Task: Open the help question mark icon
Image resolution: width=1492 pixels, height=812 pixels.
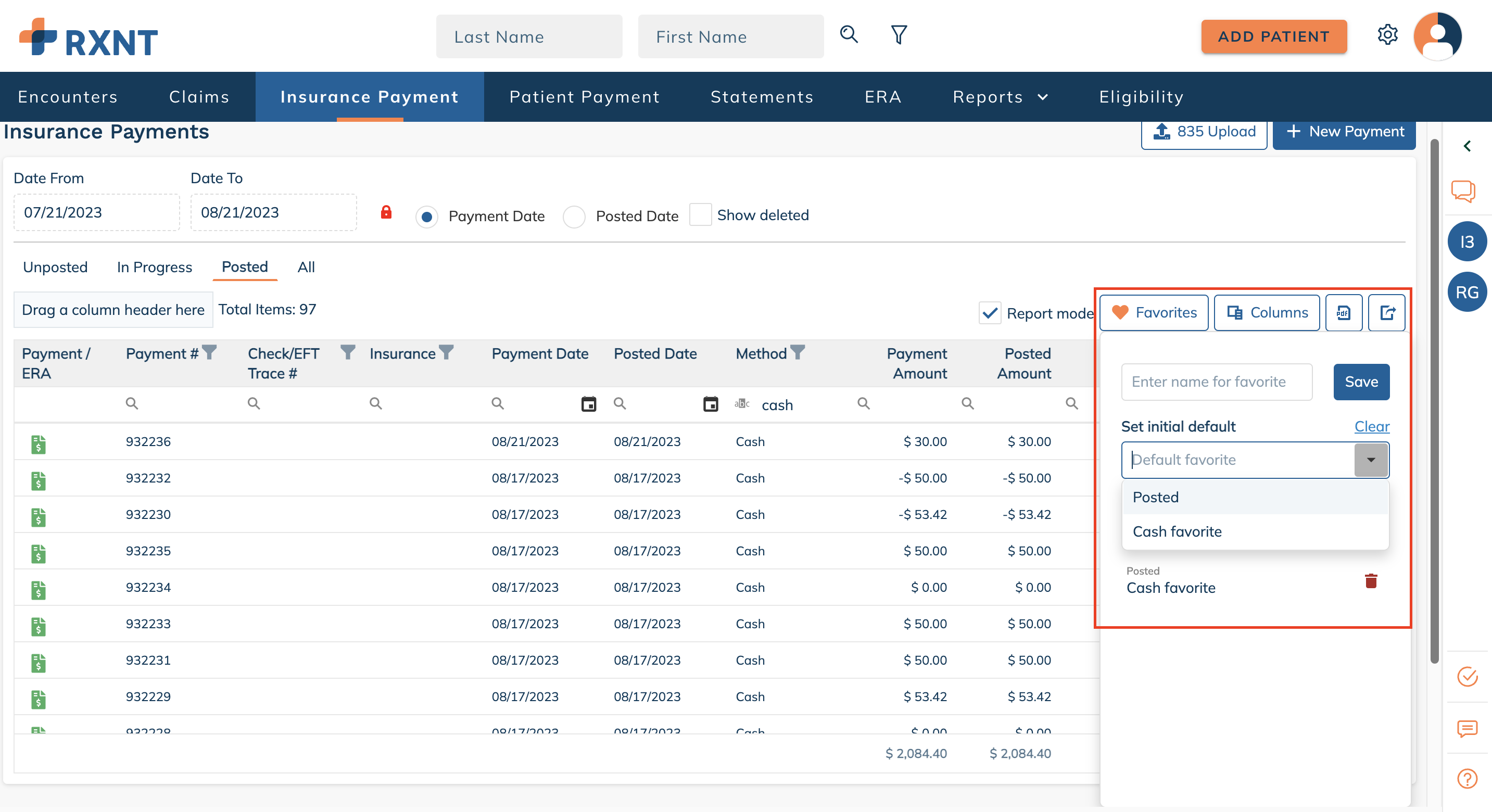Action: point(1467,778)
